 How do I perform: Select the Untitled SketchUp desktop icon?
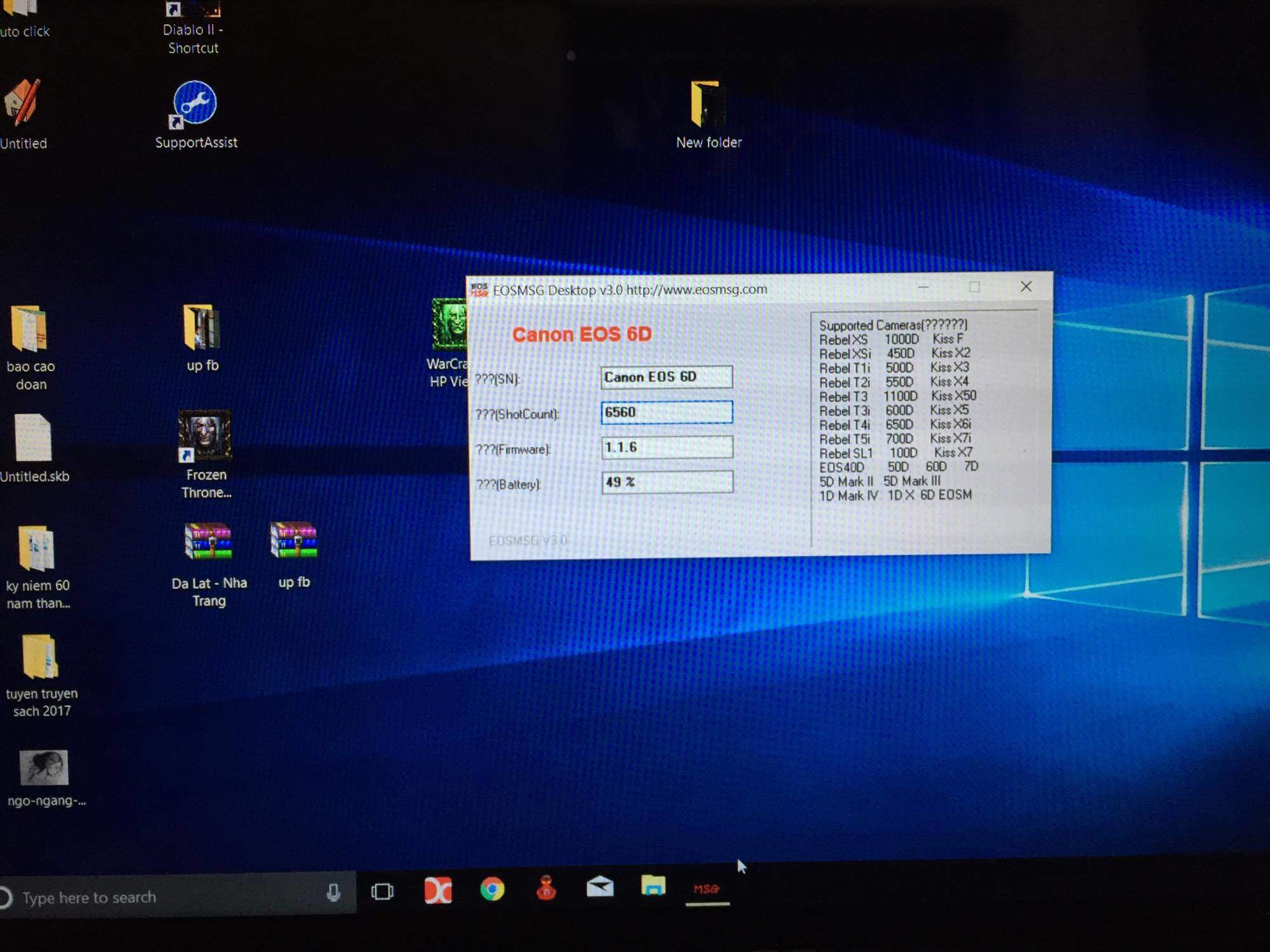[23, 103]
